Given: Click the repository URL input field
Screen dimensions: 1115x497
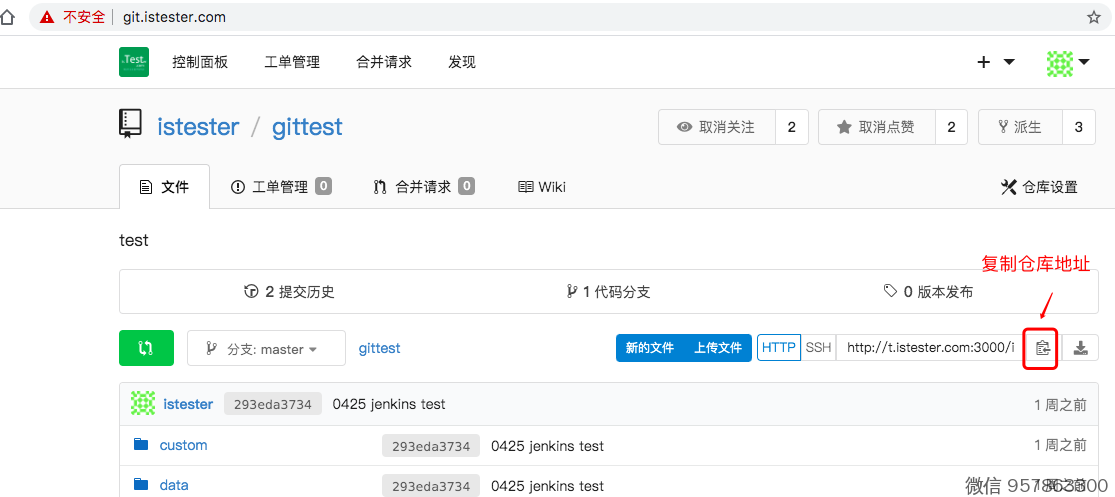Looking at the screenshot, I should (930, 348).
